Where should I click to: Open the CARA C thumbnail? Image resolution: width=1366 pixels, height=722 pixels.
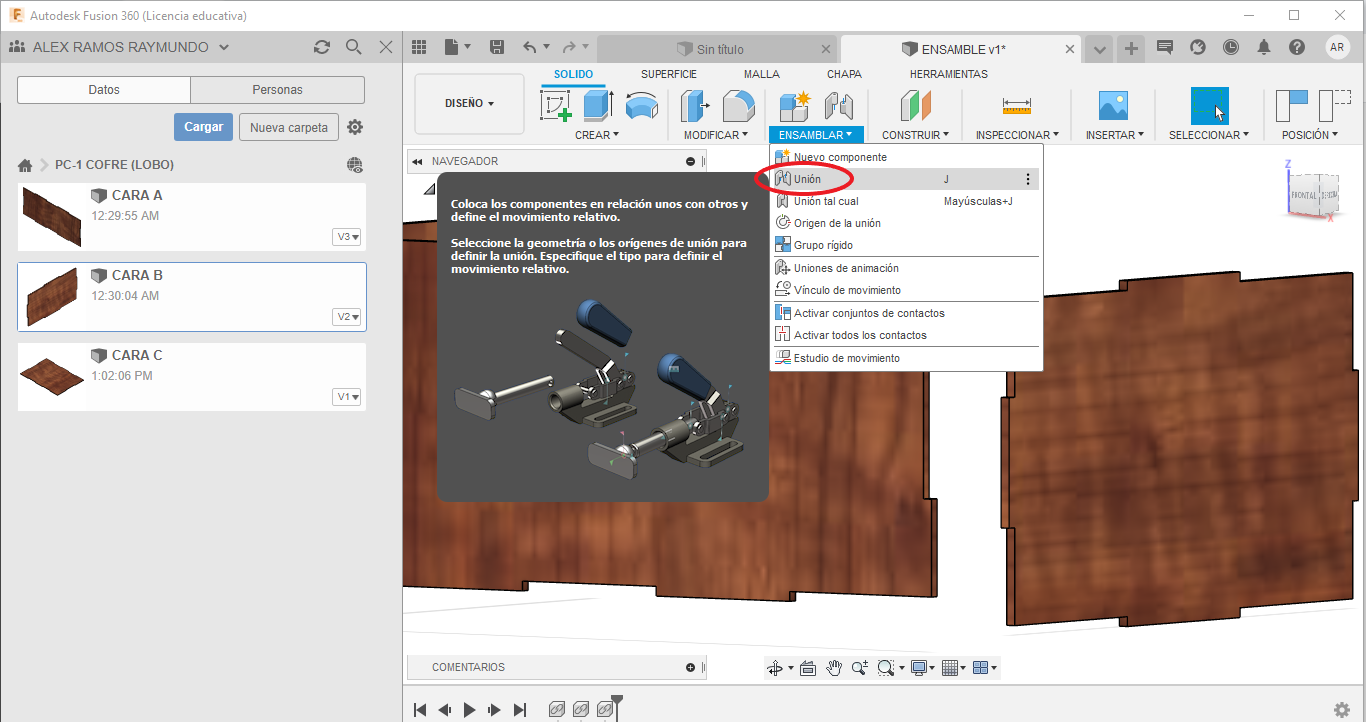pos(52,376)
